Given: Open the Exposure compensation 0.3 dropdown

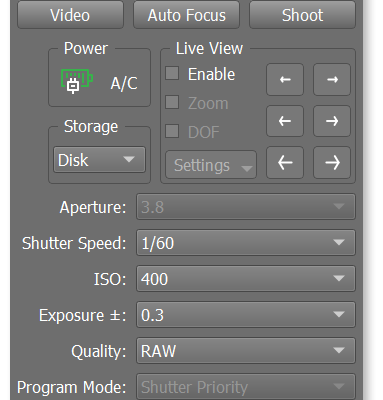Looking at the screenshot, I should (x=246, y=315).
